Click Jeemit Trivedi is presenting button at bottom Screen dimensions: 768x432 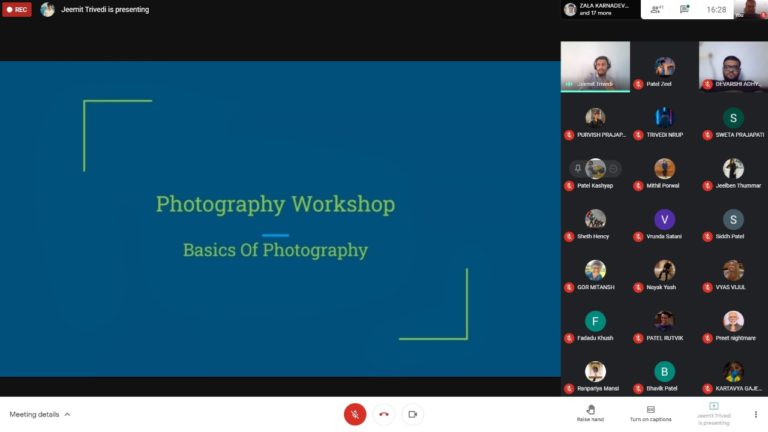714,413
